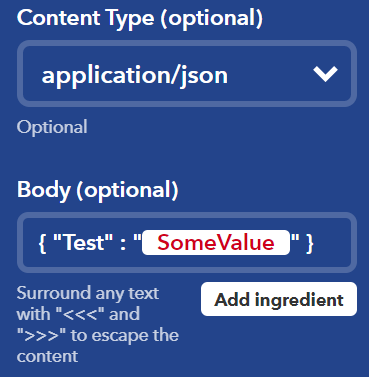Click the SomeValue ingredient pill
Image resolution: width=369 pixels, height=377 pixels.
216,242
